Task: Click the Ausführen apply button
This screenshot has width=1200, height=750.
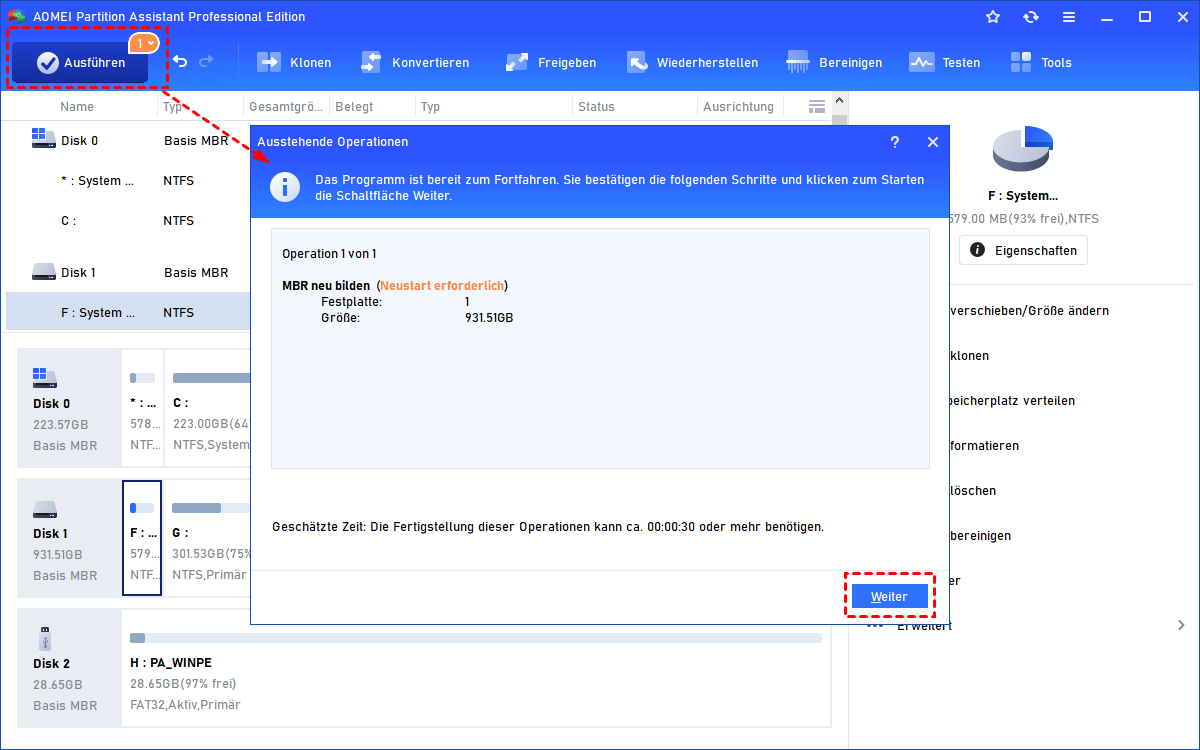Action: [x=80, y=62]
